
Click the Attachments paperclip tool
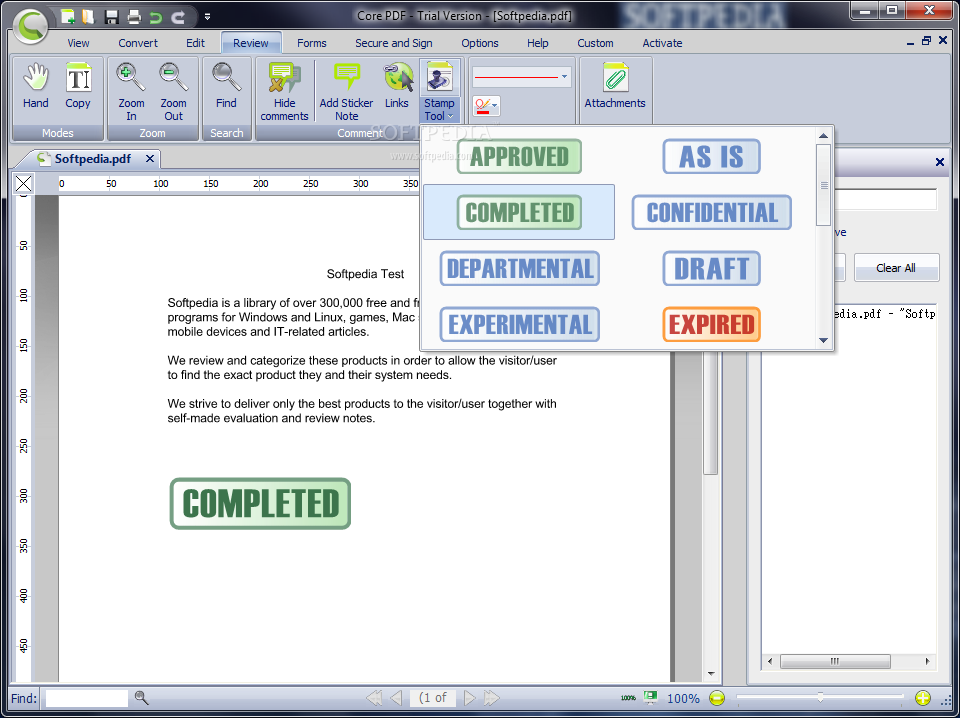point(615,86)
